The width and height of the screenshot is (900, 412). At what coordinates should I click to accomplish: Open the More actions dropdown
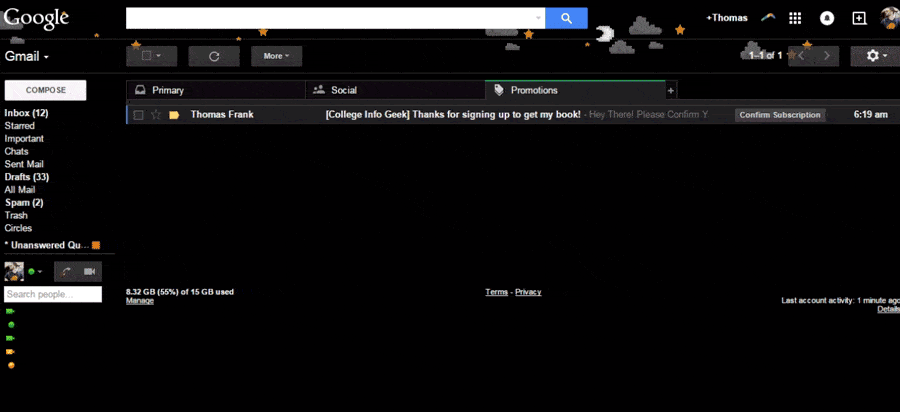pos(277,56)
